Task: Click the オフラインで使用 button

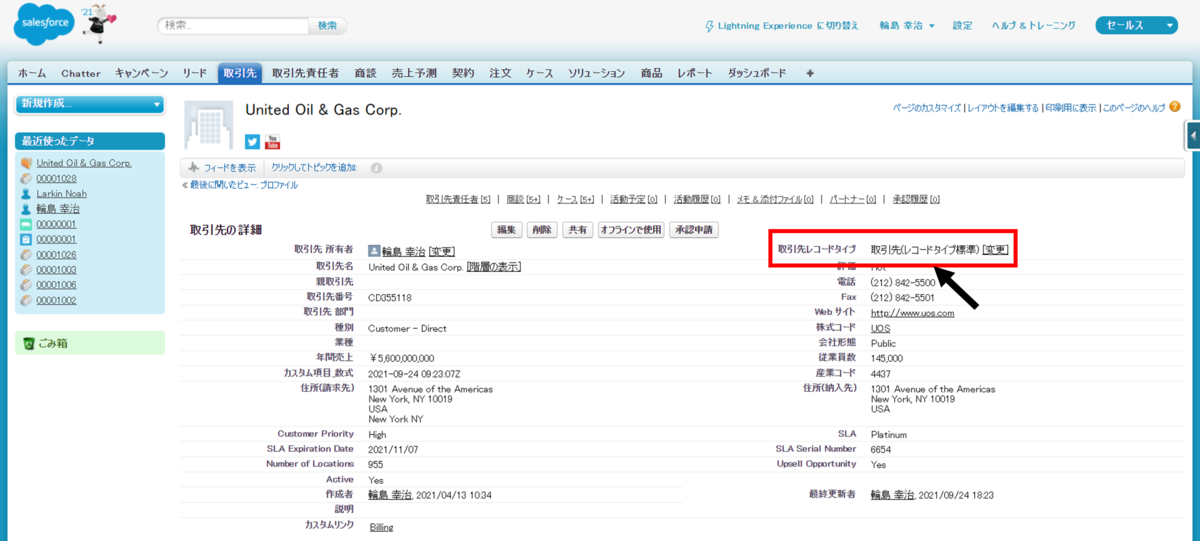Action: pos(631,230)
